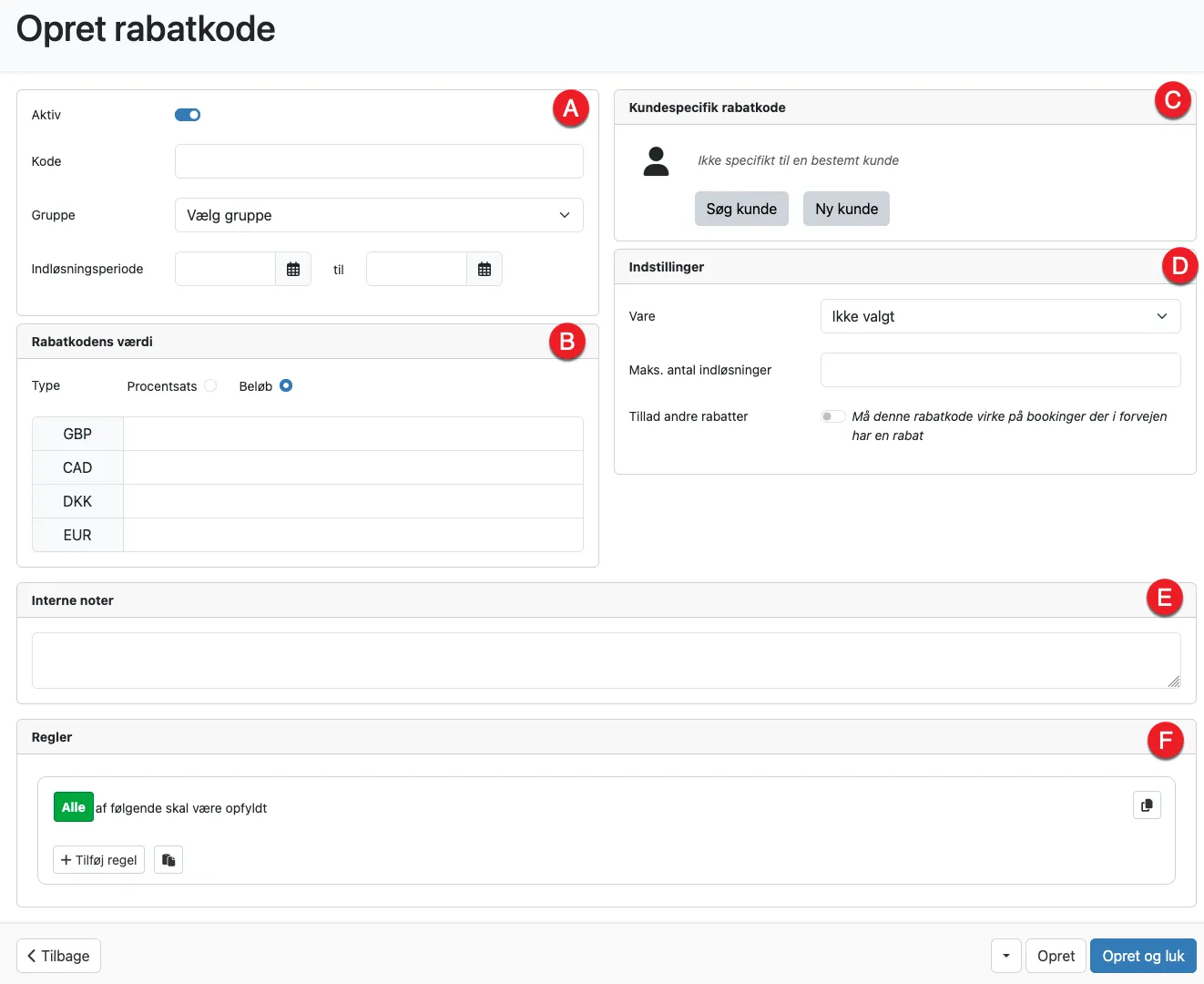The image size is (1204, 984).
Task: Click the Kode input field
Action: tap(378, 161)
